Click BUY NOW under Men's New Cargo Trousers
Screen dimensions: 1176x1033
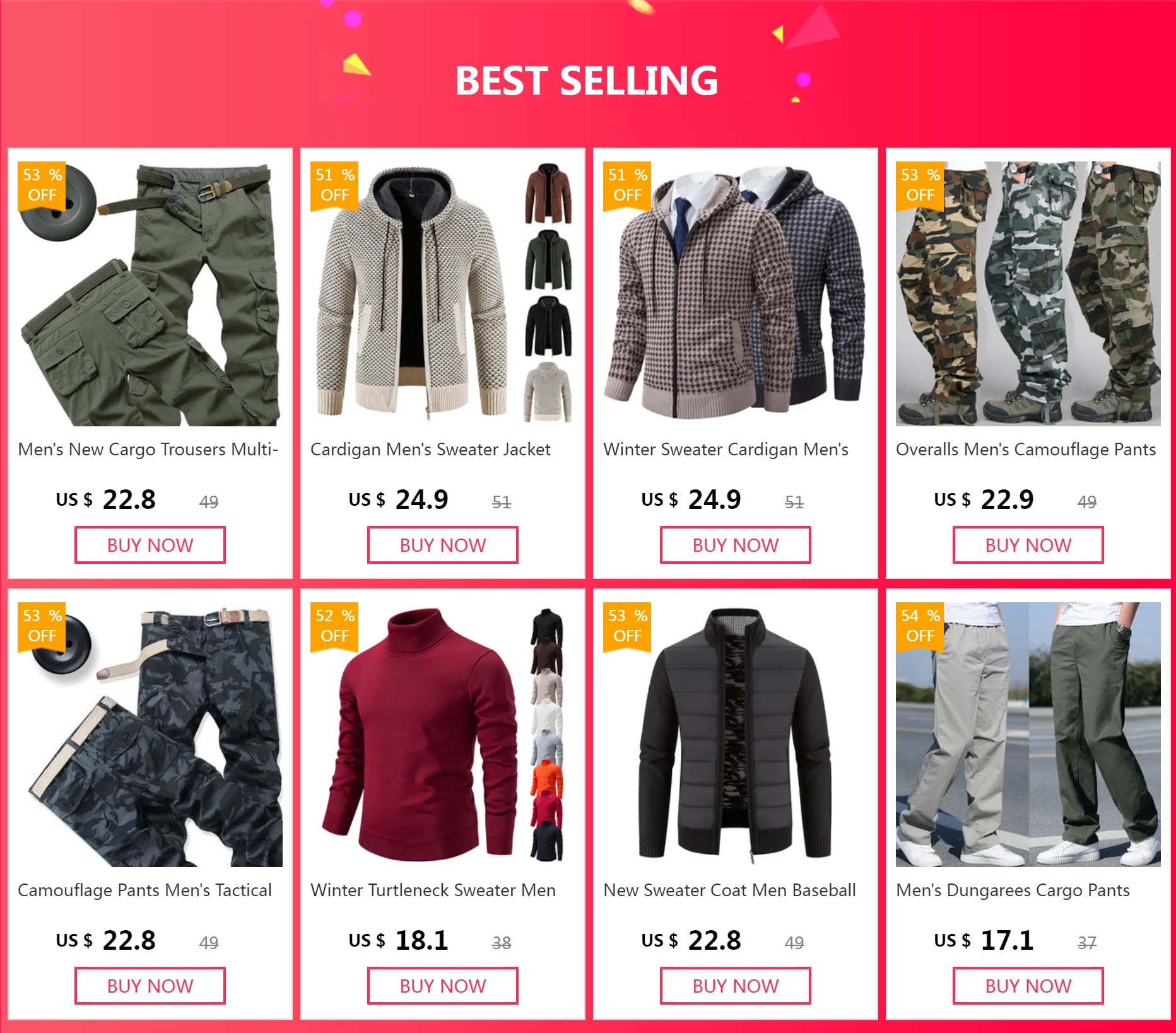pyautogui.click(x=150, y=545)
